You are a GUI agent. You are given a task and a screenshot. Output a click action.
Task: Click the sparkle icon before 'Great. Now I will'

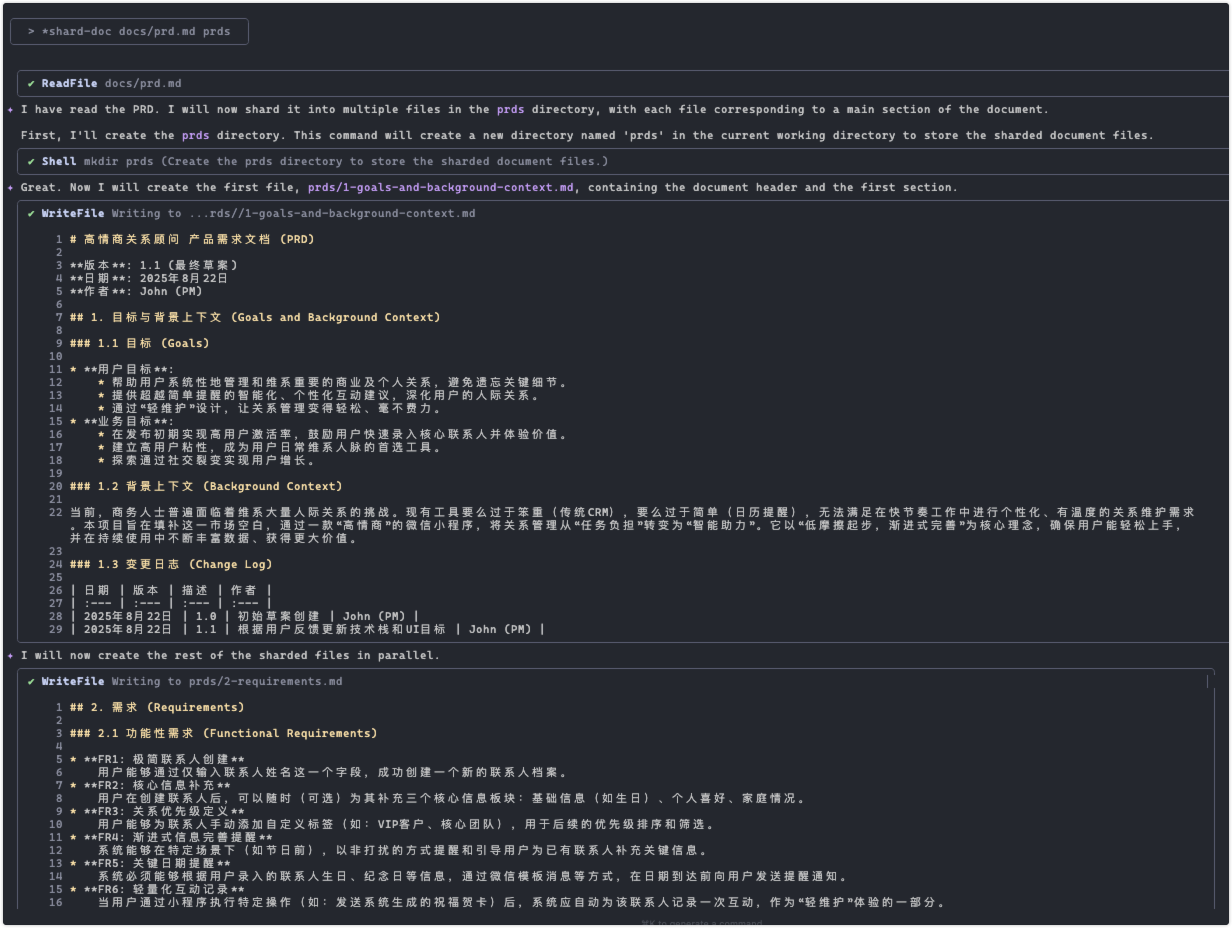click(10, 188)
